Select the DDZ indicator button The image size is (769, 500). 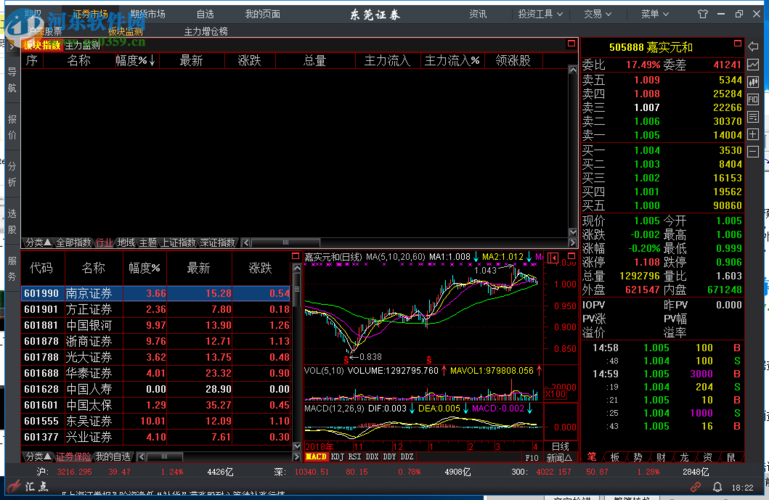(x=407, y=457)
